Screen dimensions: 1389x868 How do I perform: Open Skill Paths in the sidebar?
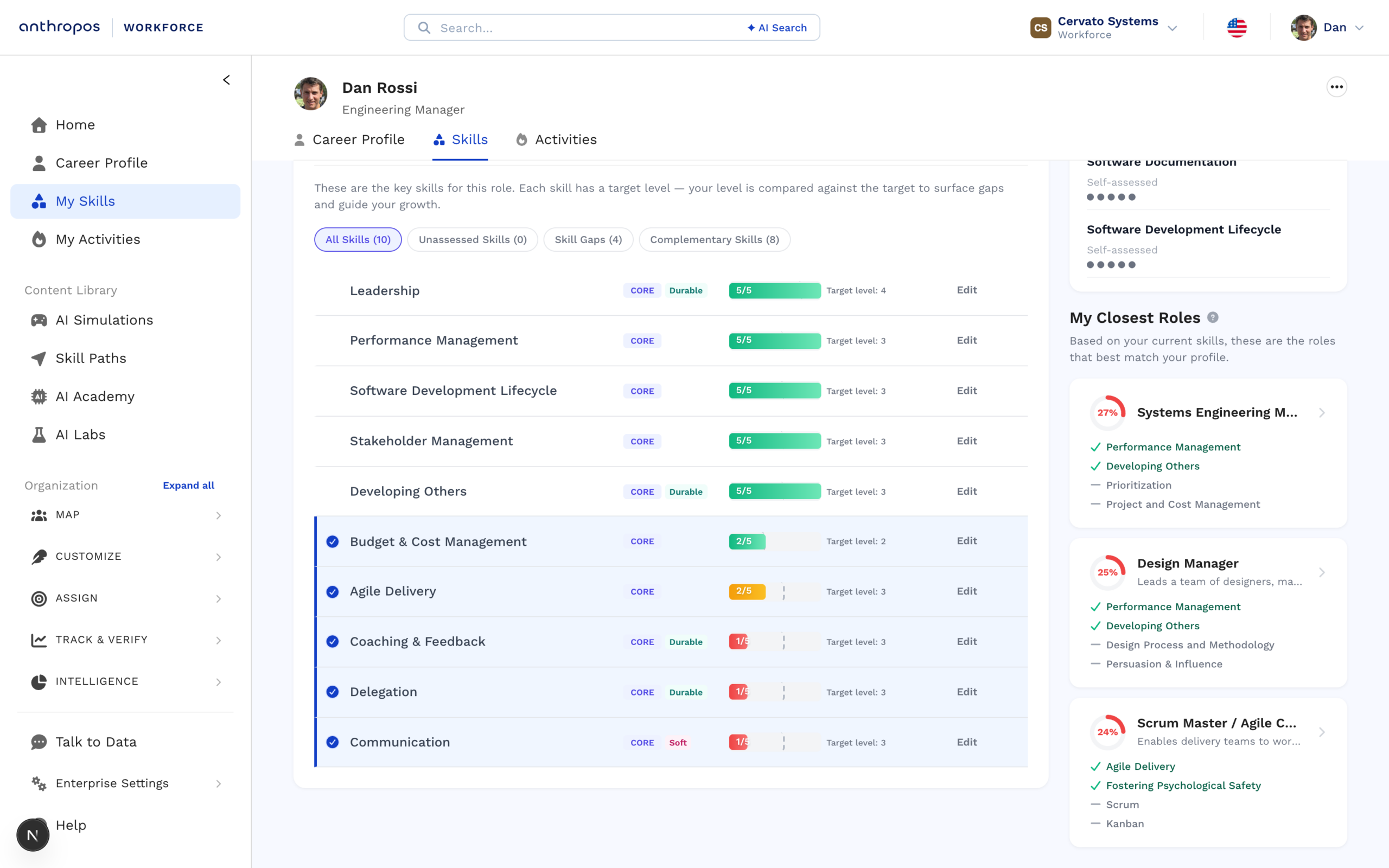pyautogui.click(x=125, y=358)
